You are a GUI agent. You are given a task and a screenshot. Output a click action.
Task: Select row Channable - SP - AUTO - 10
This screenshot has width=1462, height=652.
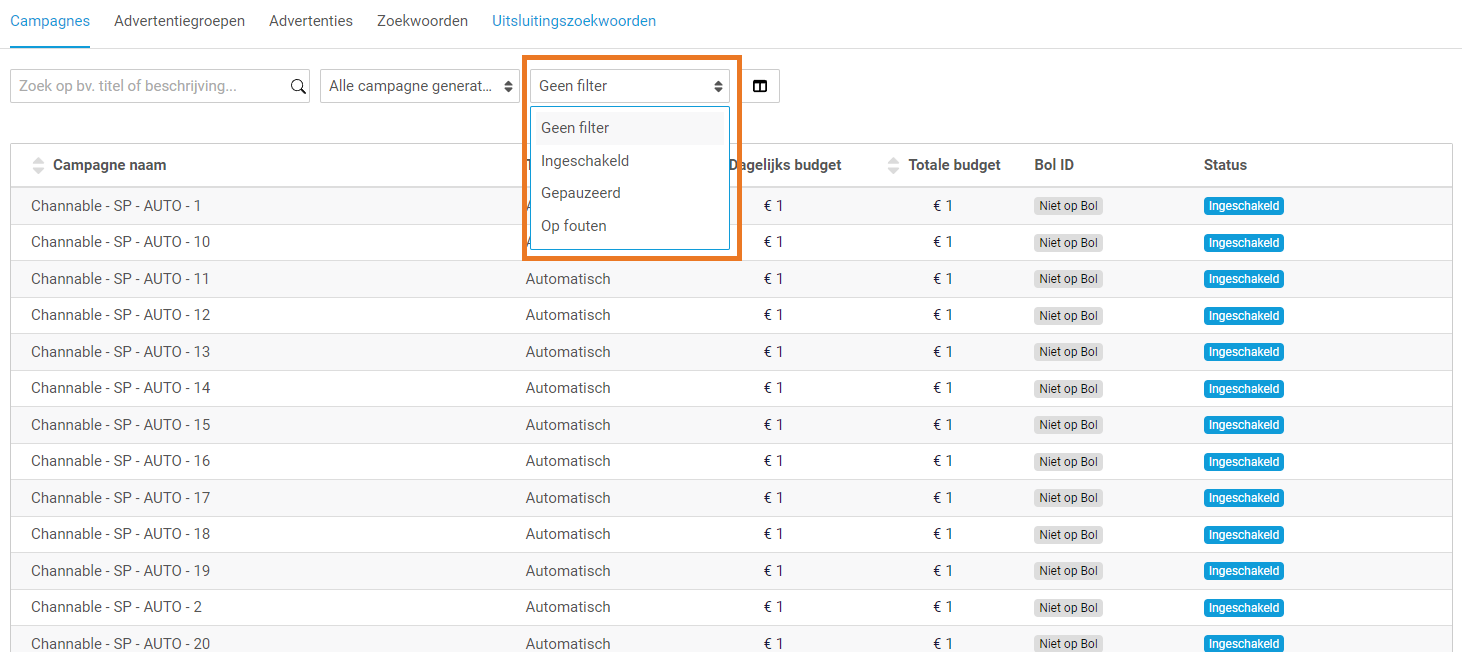tap(731, 242)
